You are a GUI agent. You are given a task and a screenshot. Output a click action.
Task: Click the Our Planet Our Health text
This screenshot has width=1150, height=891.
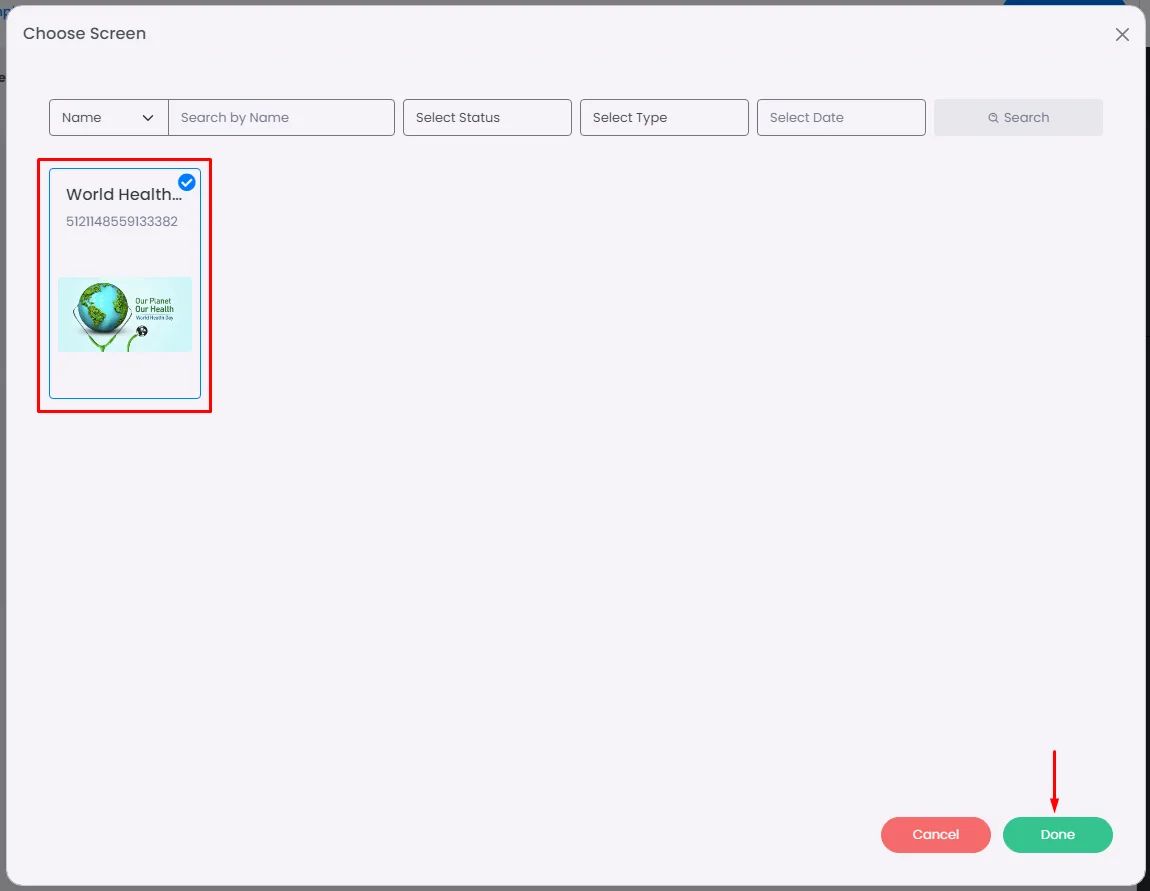pos(154,305)
